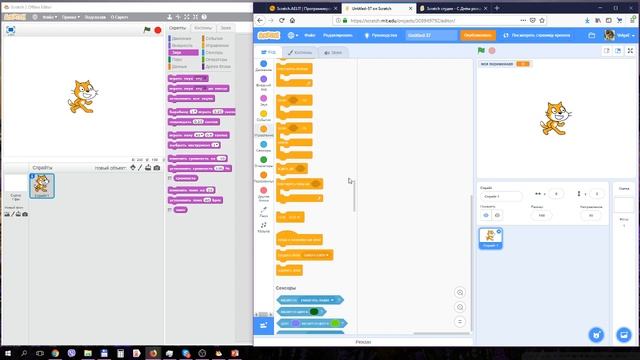Hide the sprite using the crossed eye button
This screenshot has width=640, height=360.
point(497,215)
